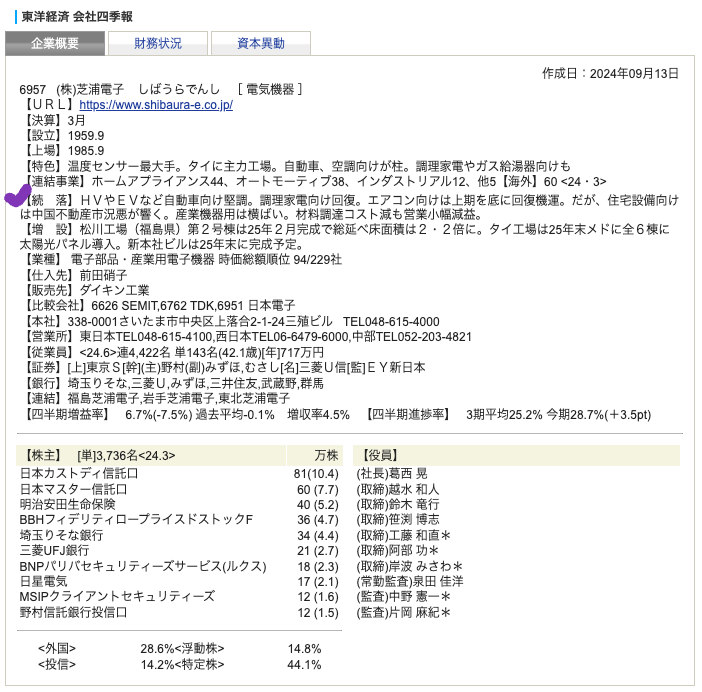Click the 【株主】 table header

(151, 456)
